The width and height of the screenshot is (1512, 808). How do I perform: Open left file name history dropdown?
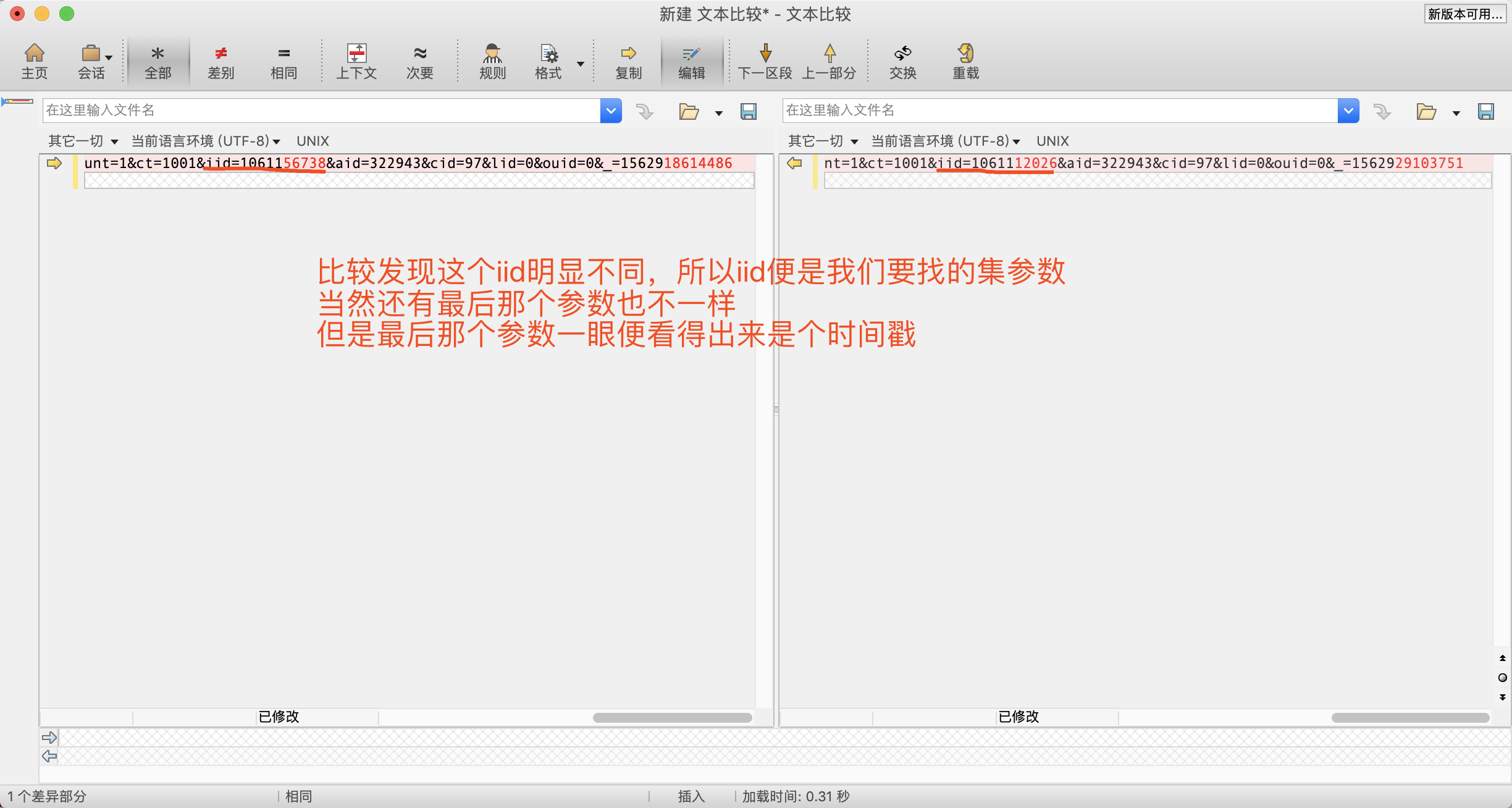point(611,111)
